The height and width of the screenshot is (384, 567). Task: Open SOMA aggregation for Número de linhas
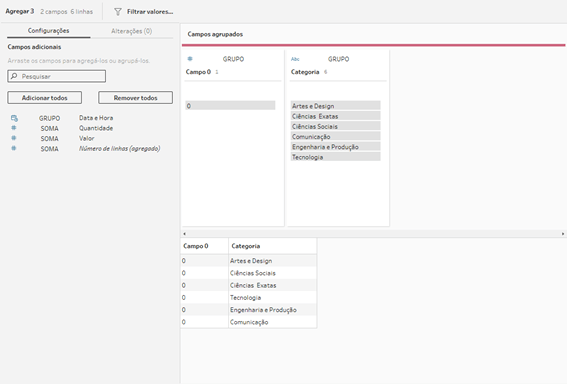pyautogui.click(x=50, y=149)
